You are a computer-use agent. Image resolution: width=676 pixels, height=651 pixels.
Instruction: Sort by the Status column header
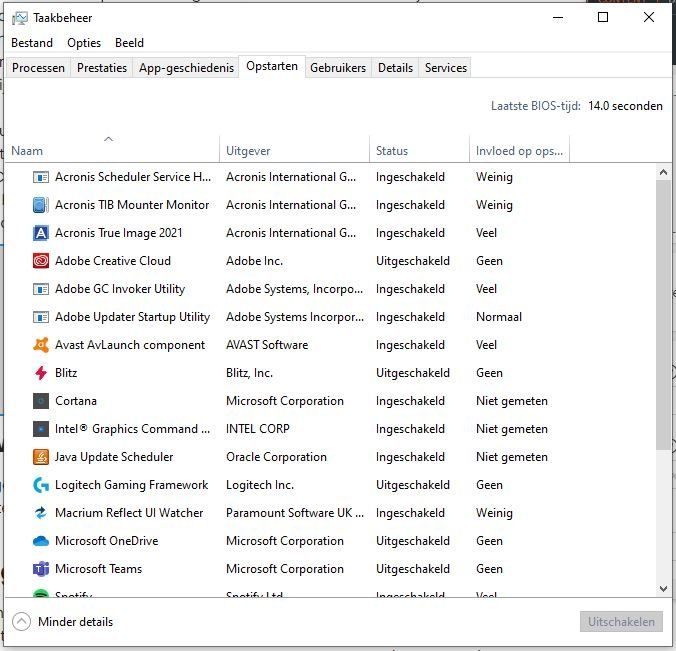pos(419,151)
